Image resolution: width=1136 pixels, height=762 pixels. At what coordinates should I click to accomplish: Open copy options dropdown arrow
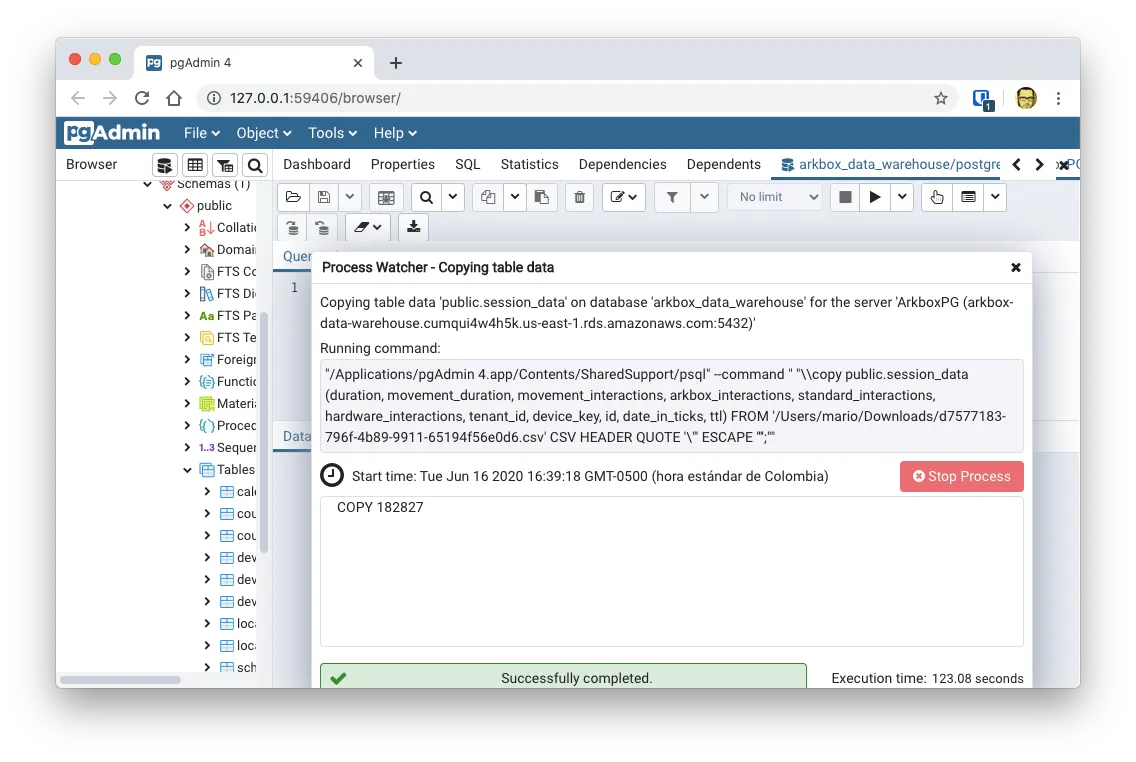[x=514, y=197]
